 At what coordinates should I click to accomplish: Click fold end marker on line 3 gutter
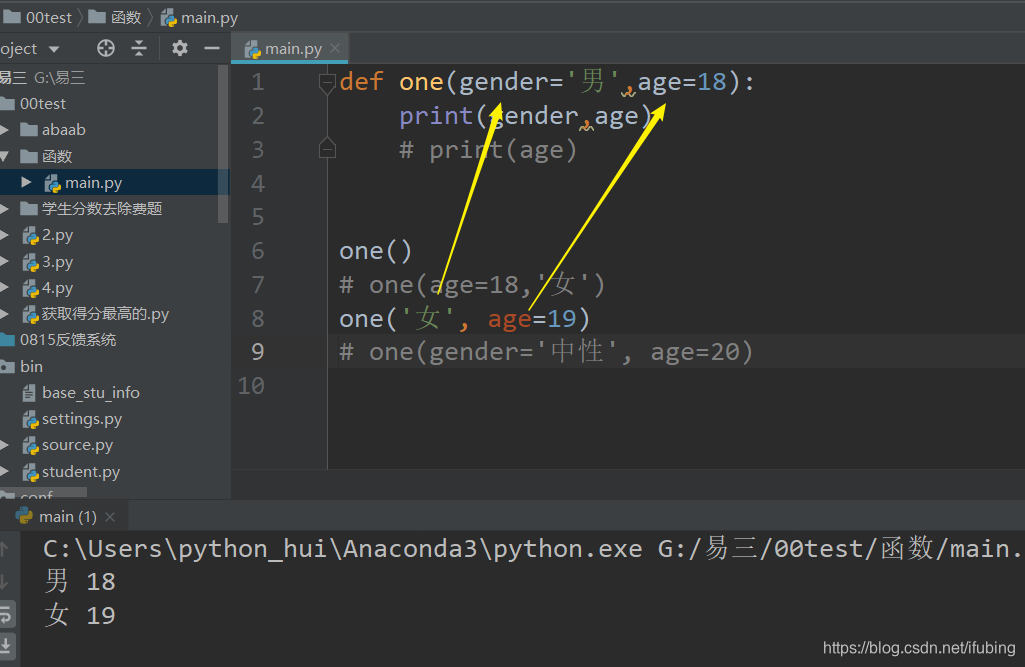pyautogui.click(x=327, y=149)
